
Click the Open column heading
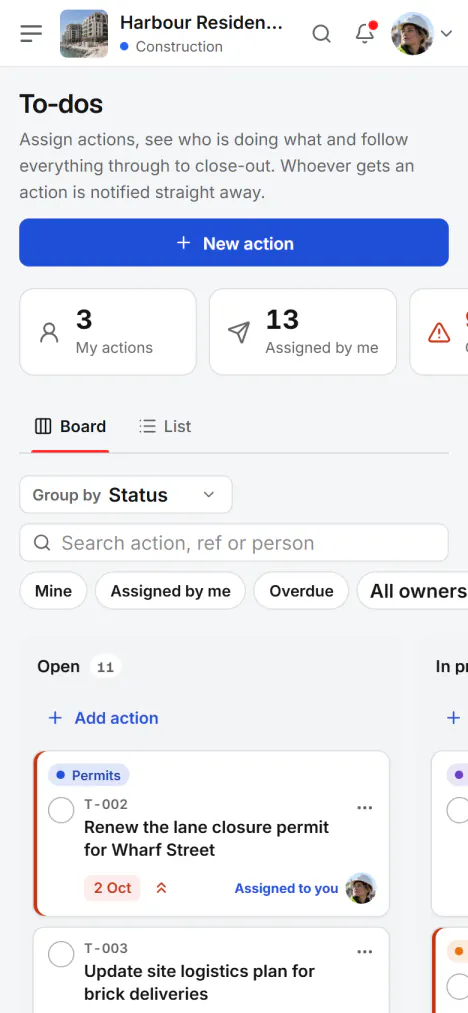coord(59,667)
